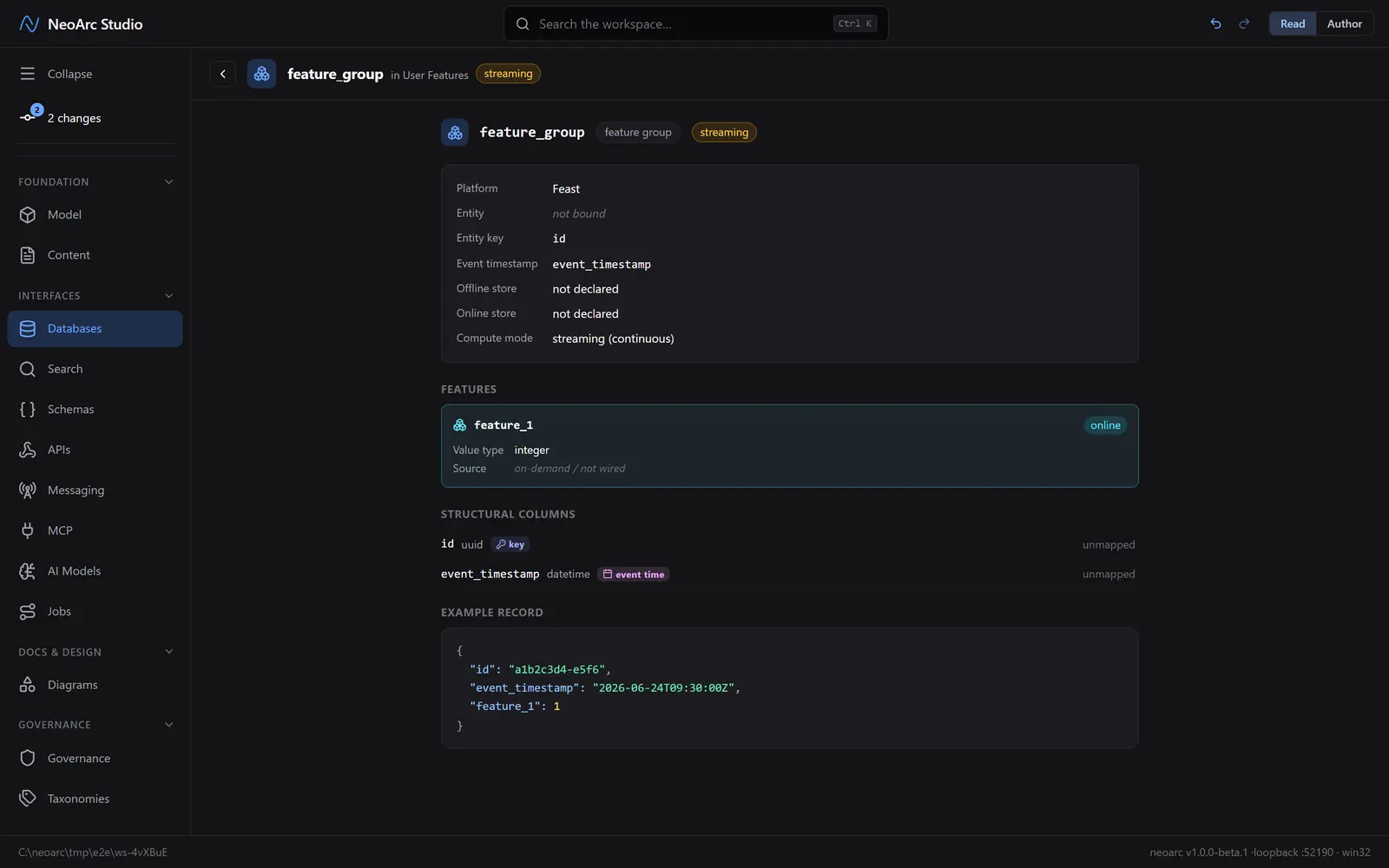Click the APIs webhook icon
The width and height of the screenshot is (1389, 868).
point(28,450)
